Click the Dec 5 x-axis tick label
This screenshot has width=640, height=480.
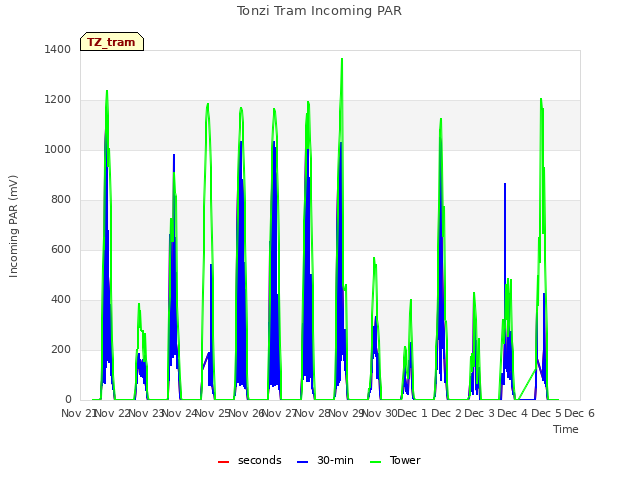point(546,413)
